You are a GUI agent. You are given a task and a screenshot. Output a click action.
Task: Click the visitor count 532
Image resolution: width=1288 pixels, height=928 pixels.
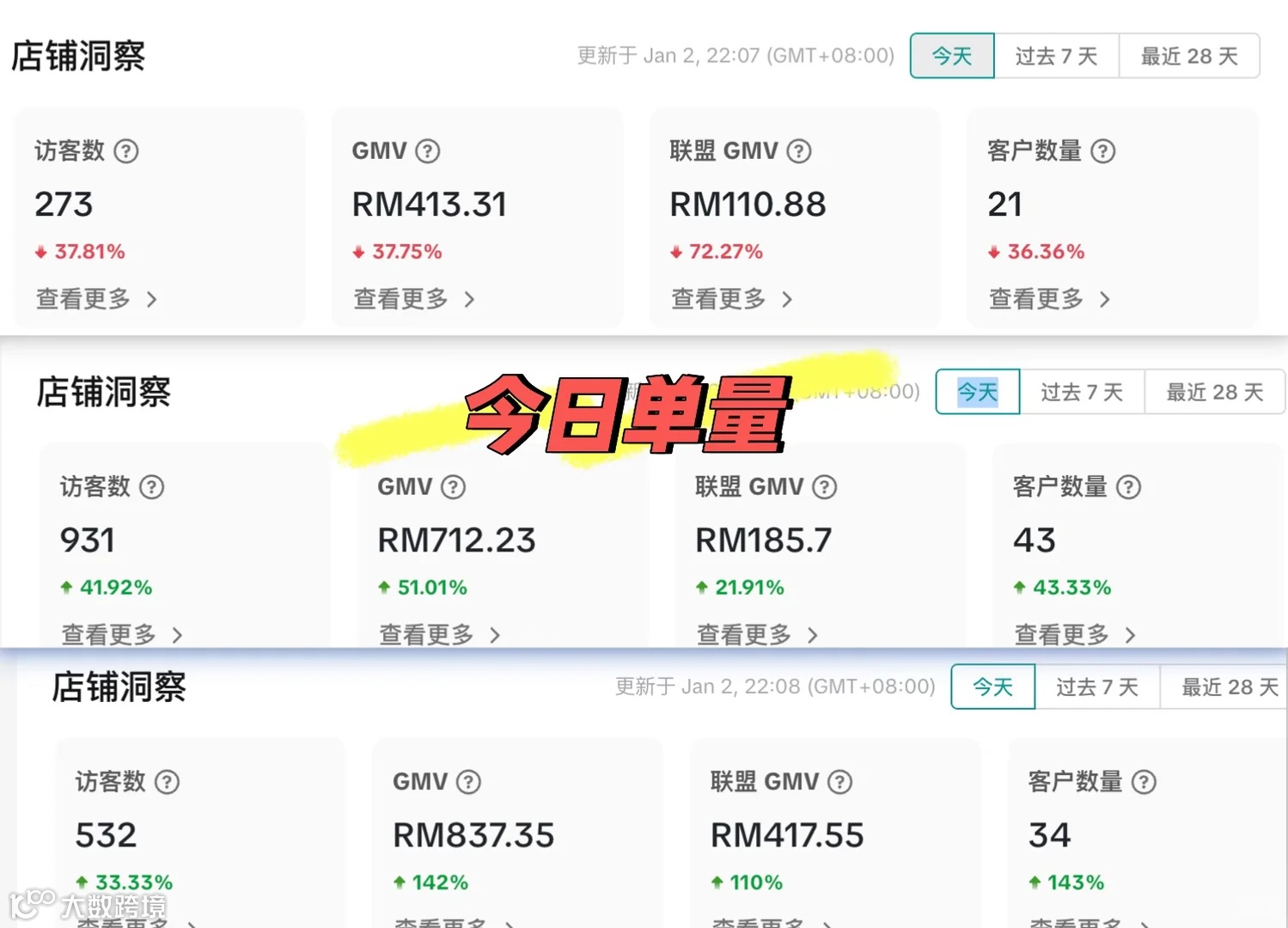click(x=106, y=835)
